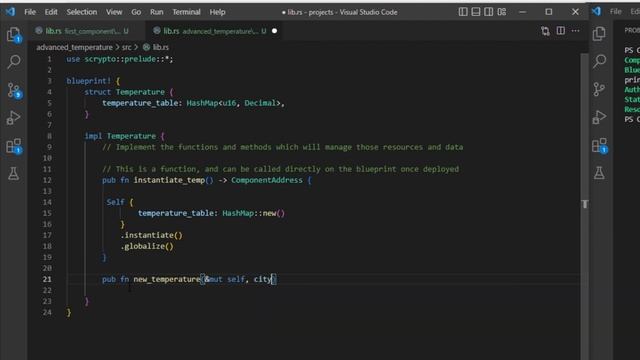This screenshot has width=640, height=360.
Task: Open the File menu
Action: 30,12
